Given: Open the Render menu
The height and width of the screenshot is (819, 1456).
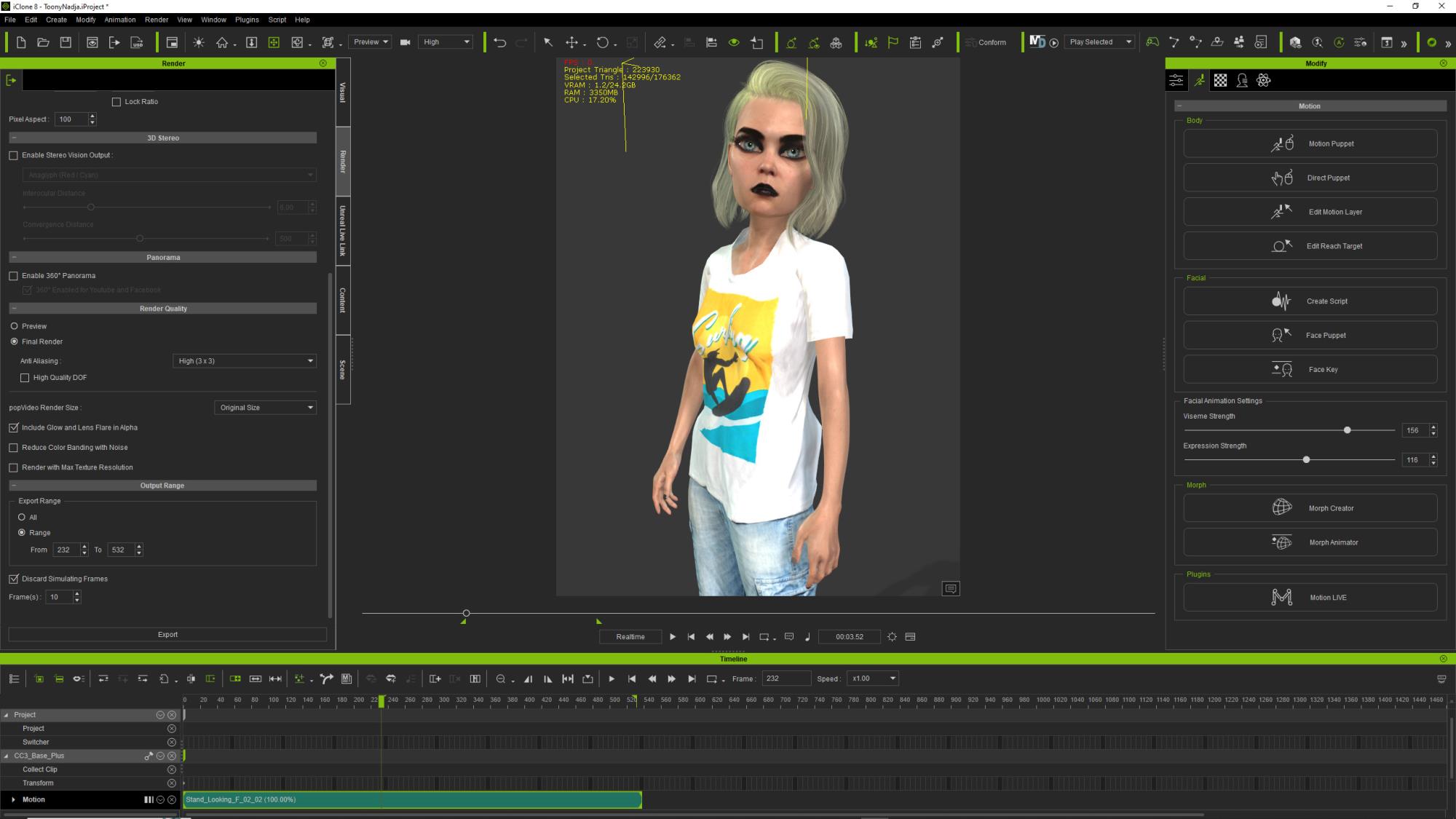Looking at the screenshot, I should tap(157, 20).
